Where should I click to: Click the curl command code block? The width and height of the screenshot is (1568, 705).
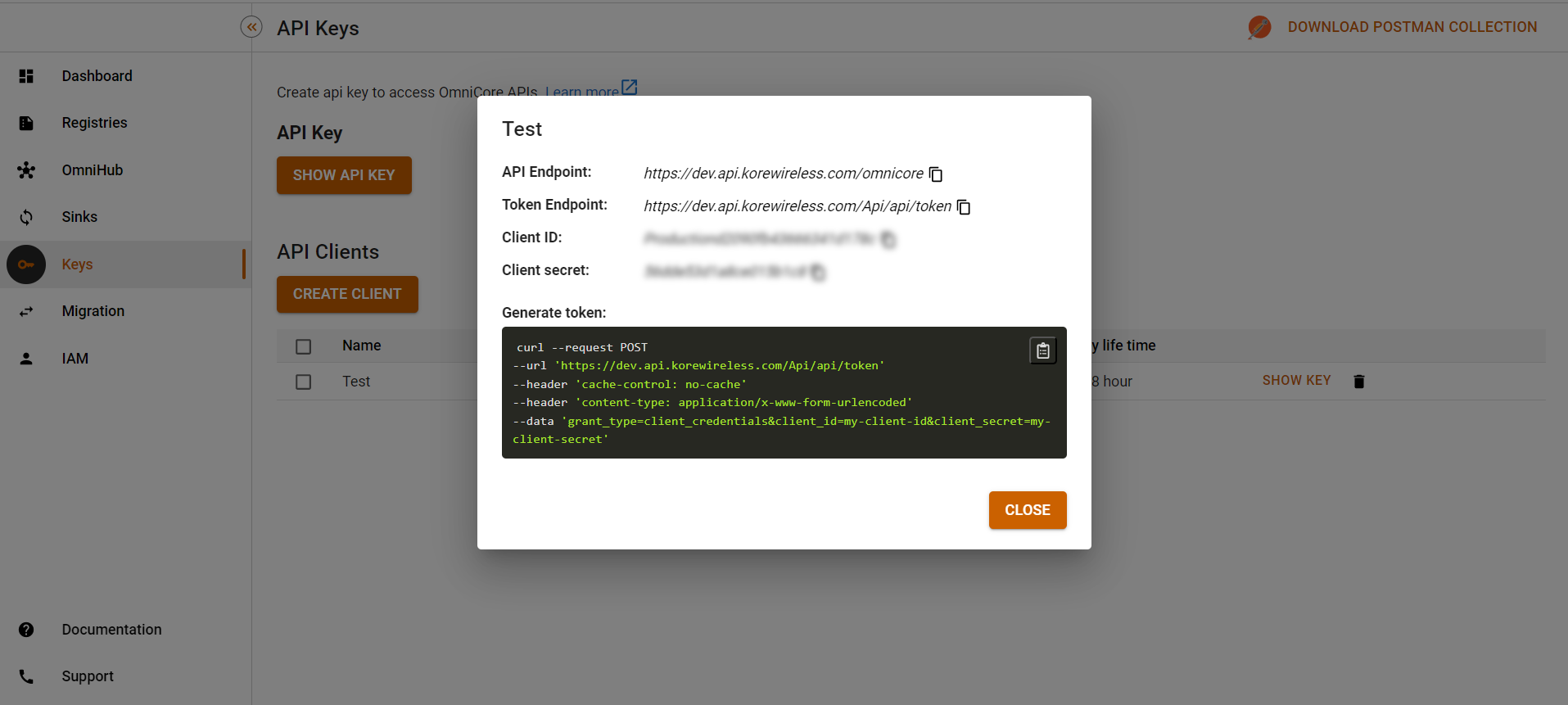coord(784,393)
